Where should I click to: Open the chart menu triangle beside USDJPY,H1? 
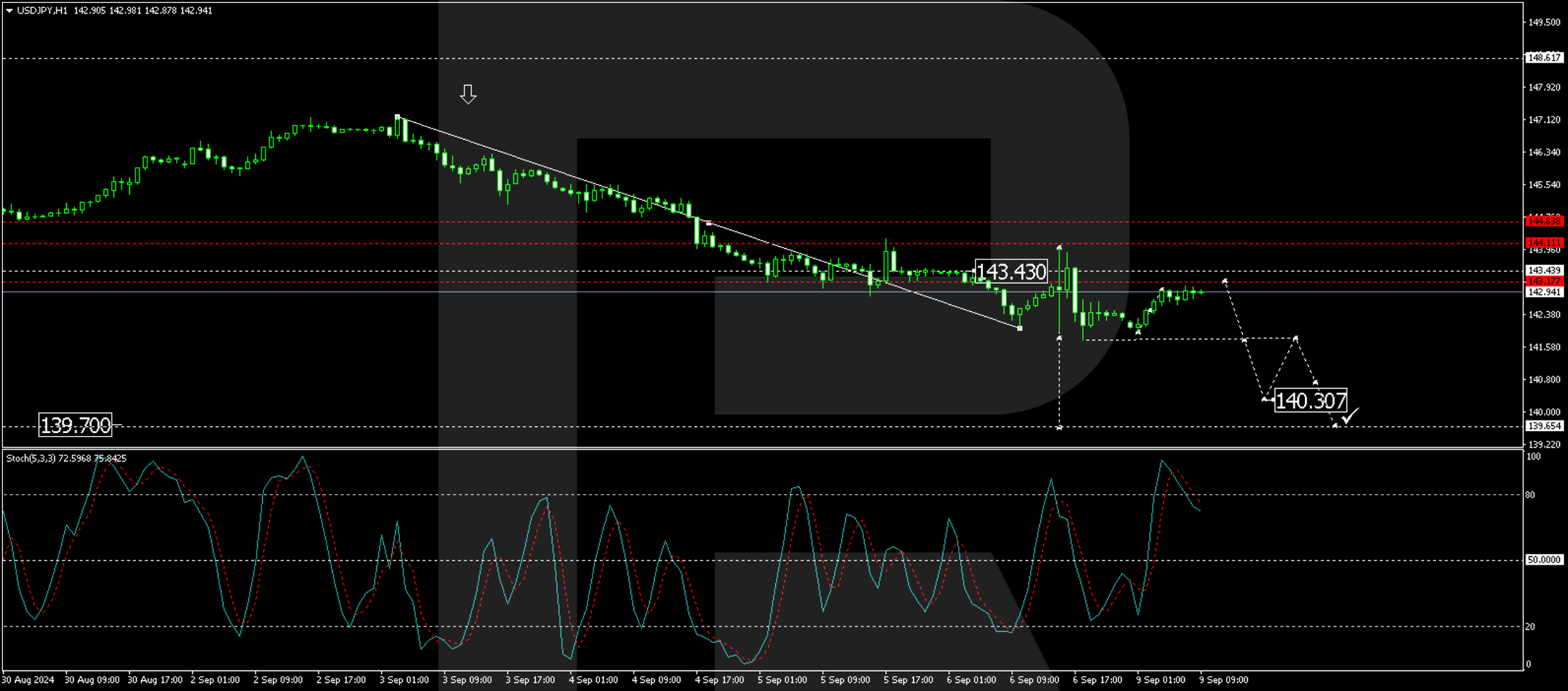[x=9, y=11]
